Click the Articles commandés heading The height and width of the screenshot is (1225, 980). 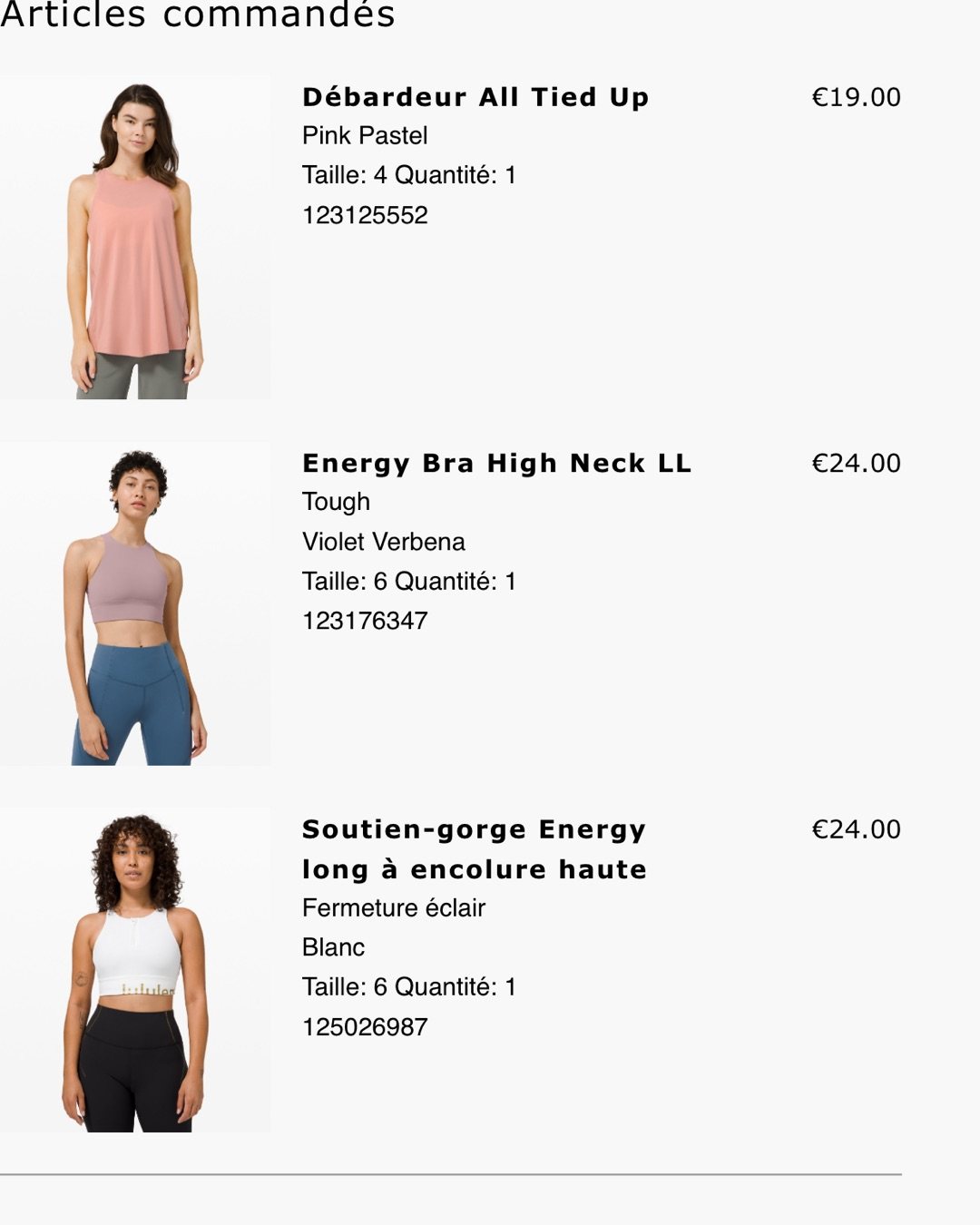[198, 15]
